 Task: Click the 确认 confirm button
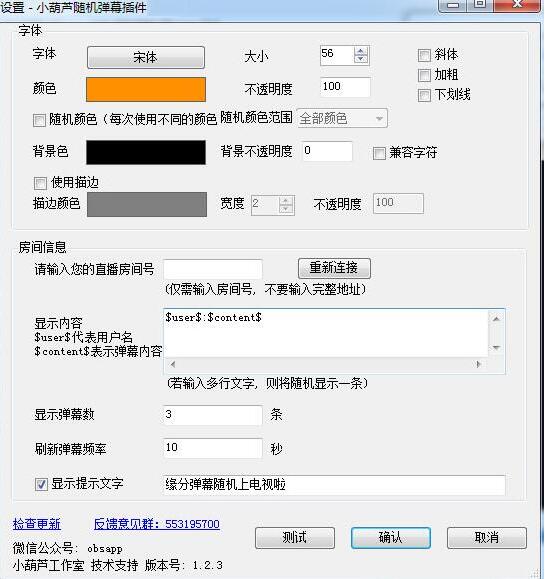(391, 538)
